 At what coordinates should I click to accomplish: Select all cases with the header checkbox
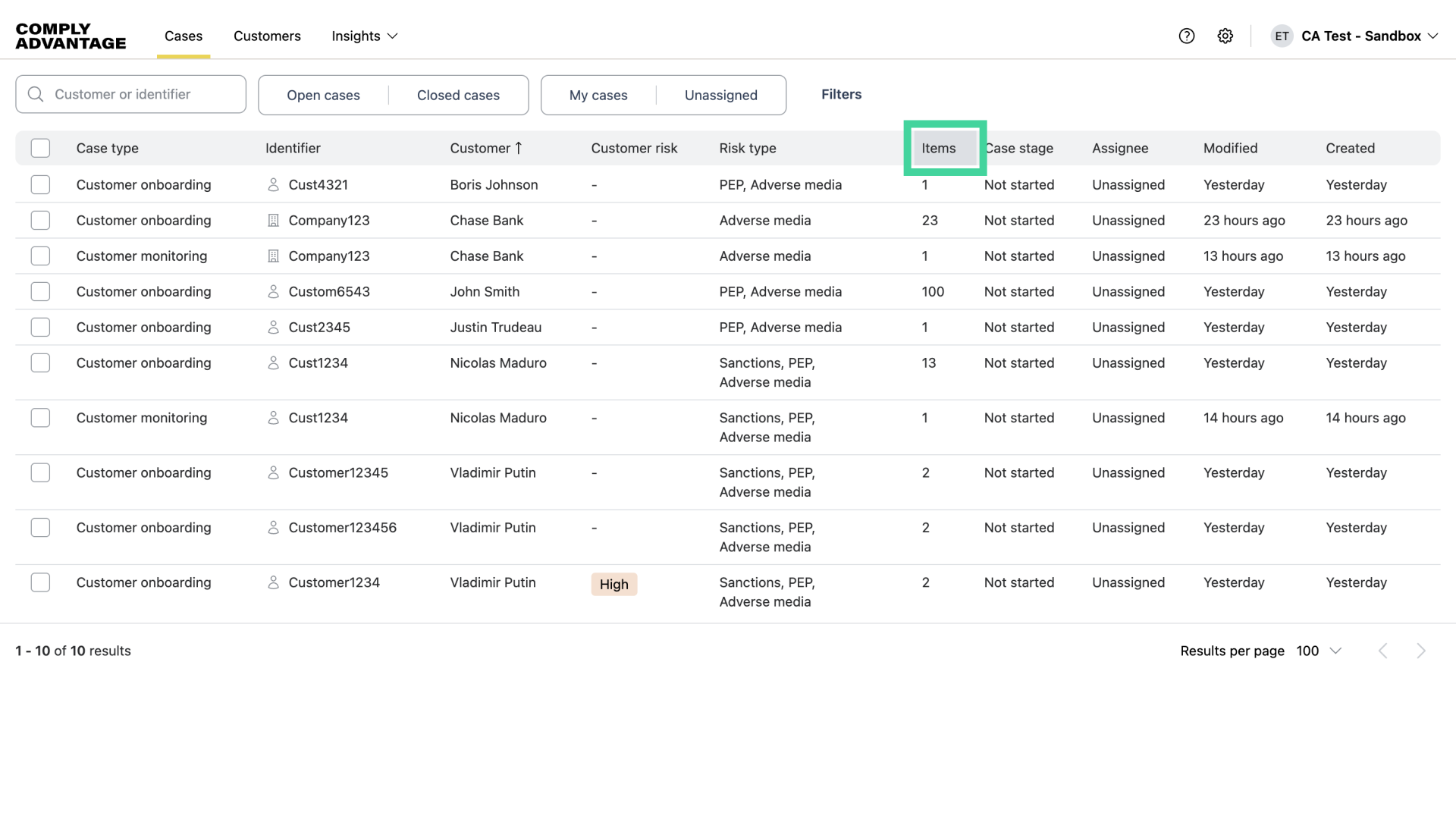[x=40, y=148]
